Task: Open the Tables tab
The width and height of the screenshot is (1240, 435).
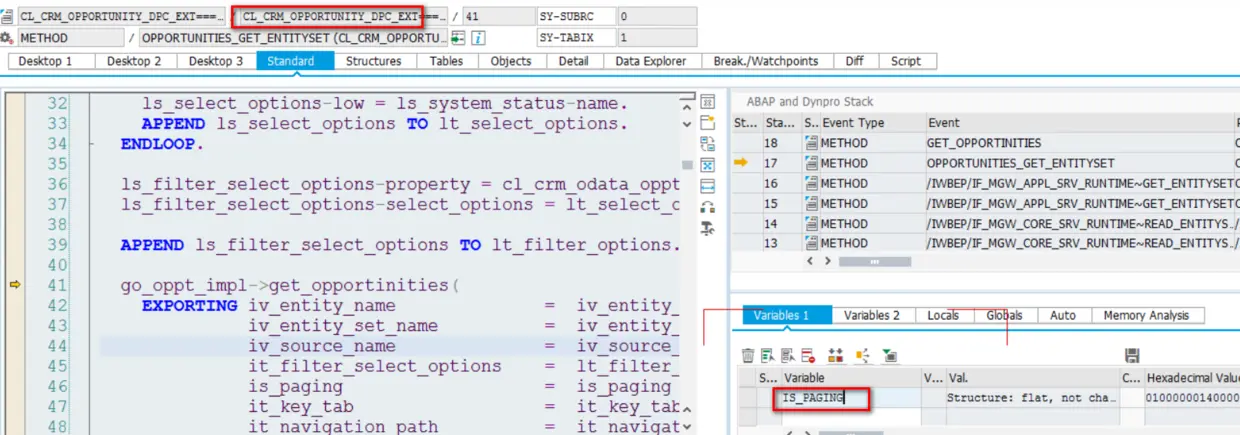Action: pos(446,61)
